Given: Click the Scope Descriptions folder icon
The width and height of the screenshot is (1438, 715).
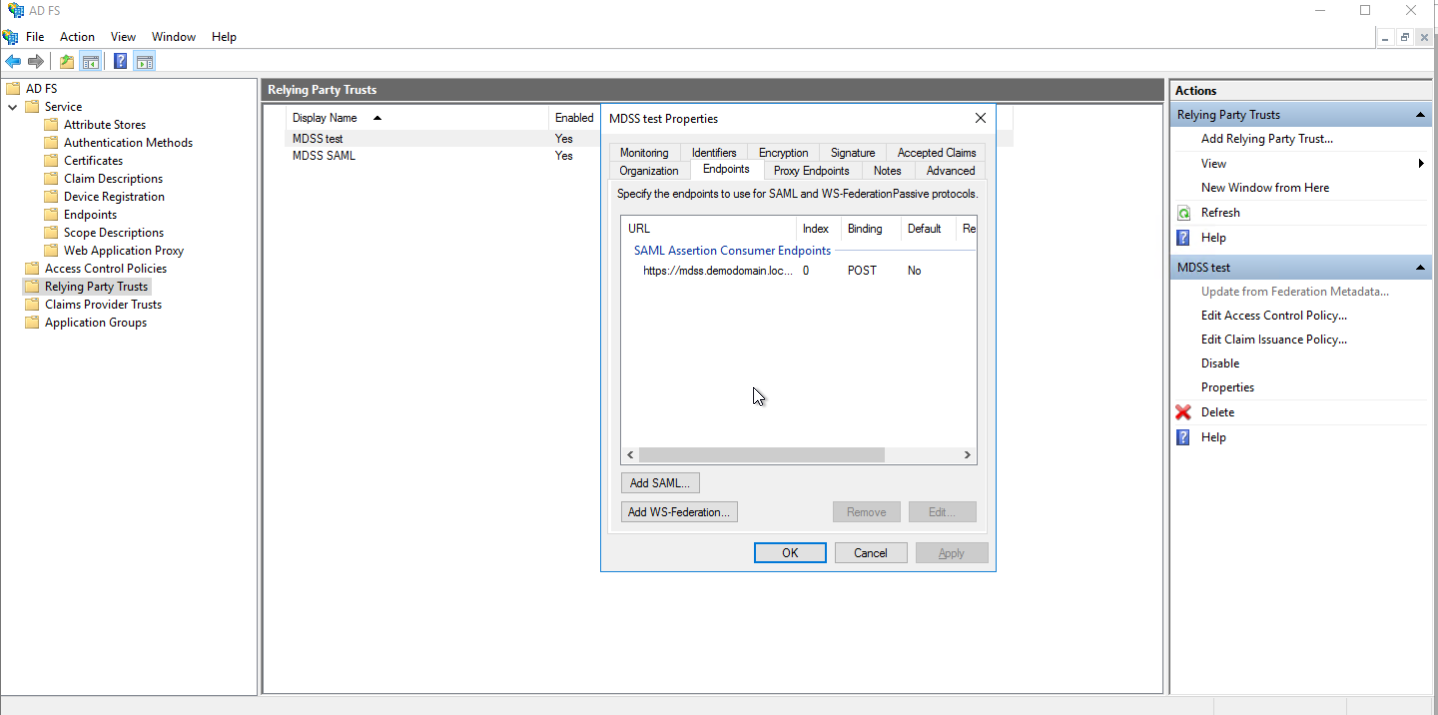Looking at the screenshot, I should [51, 232].
